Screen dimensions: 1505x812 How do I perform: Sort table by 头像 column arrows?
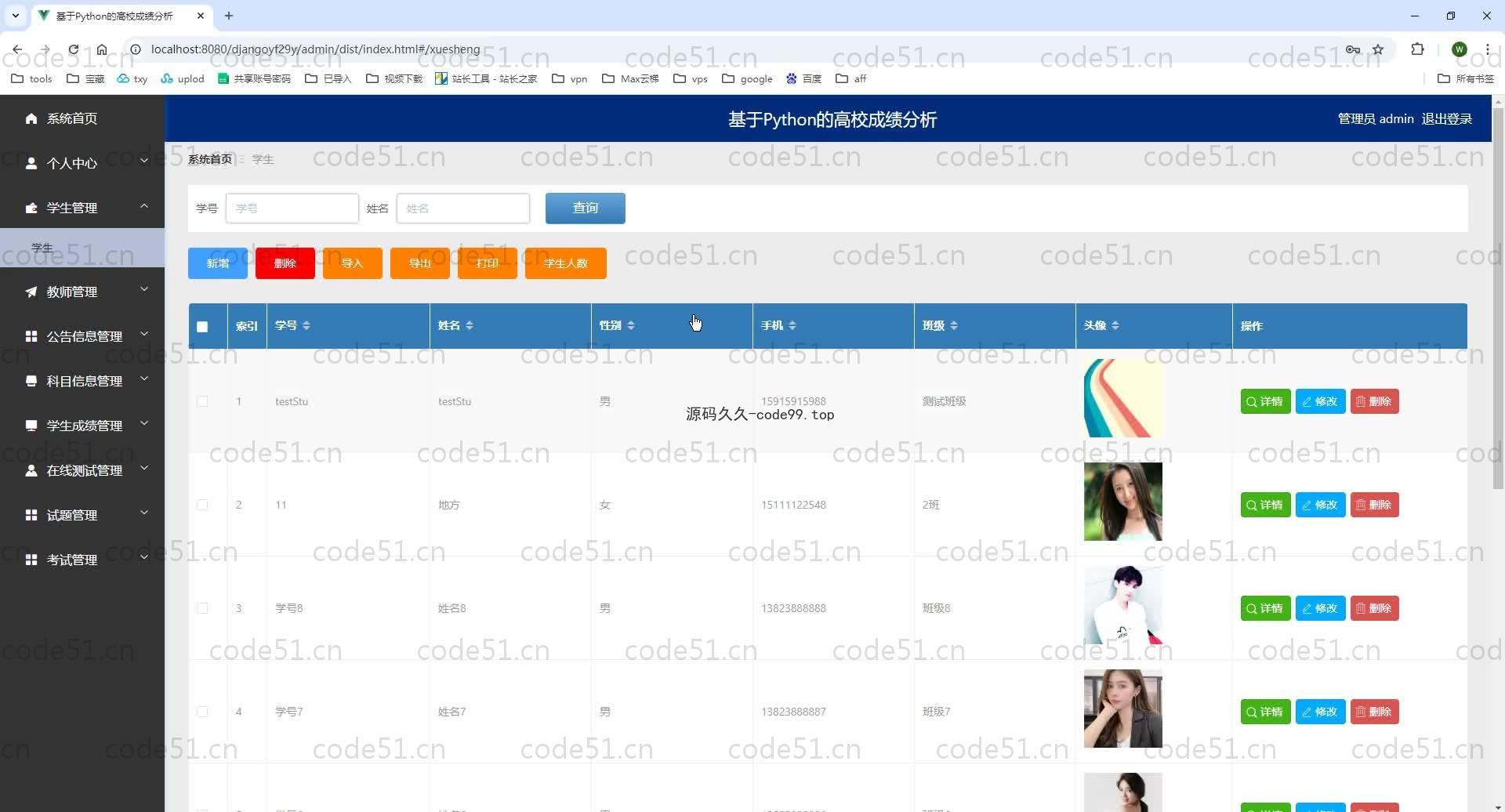[x=1115, y=325]
